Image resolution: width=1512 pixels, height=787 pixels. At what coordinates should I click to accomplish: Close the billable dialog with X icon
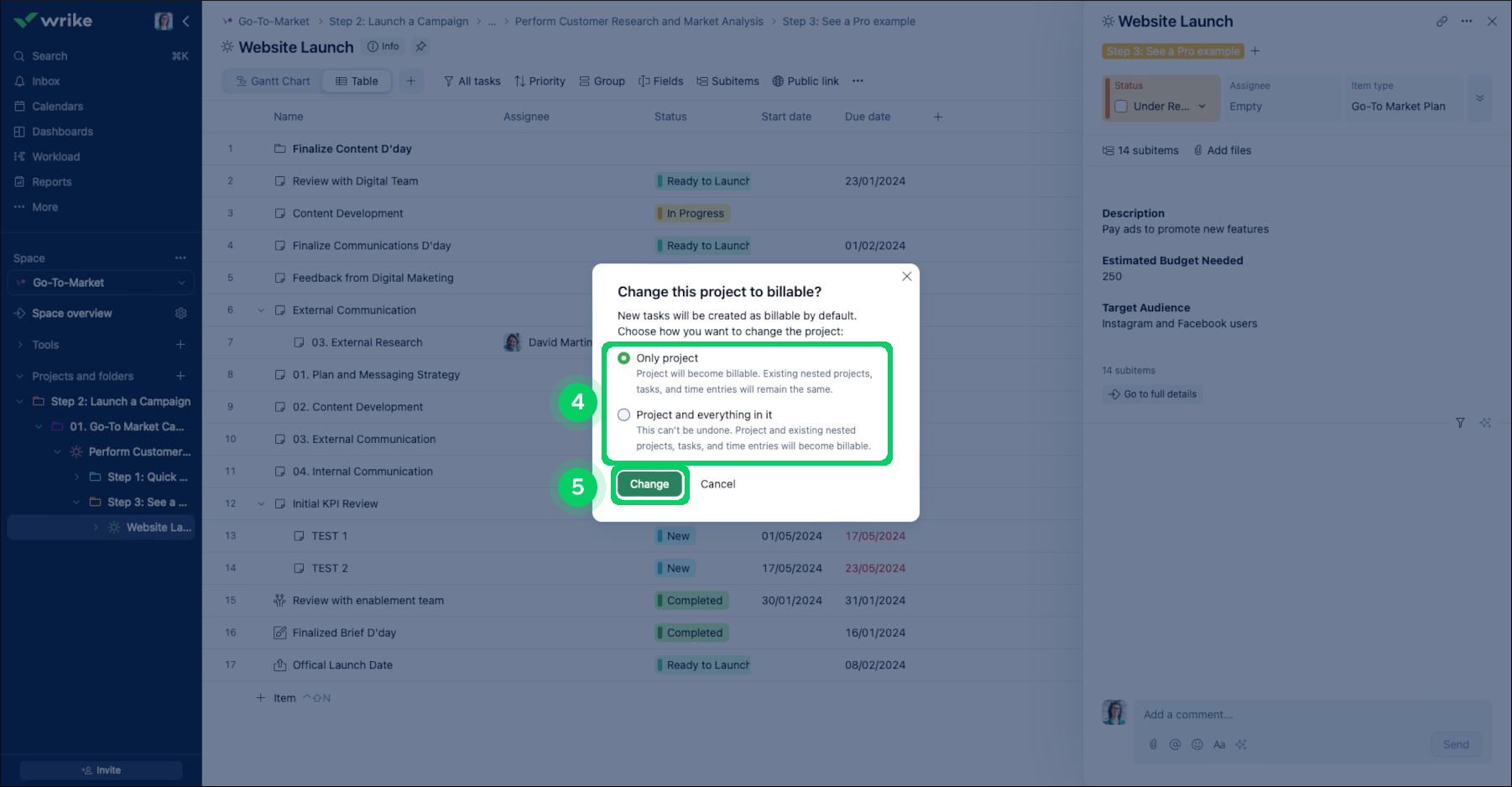click(906, 276)
